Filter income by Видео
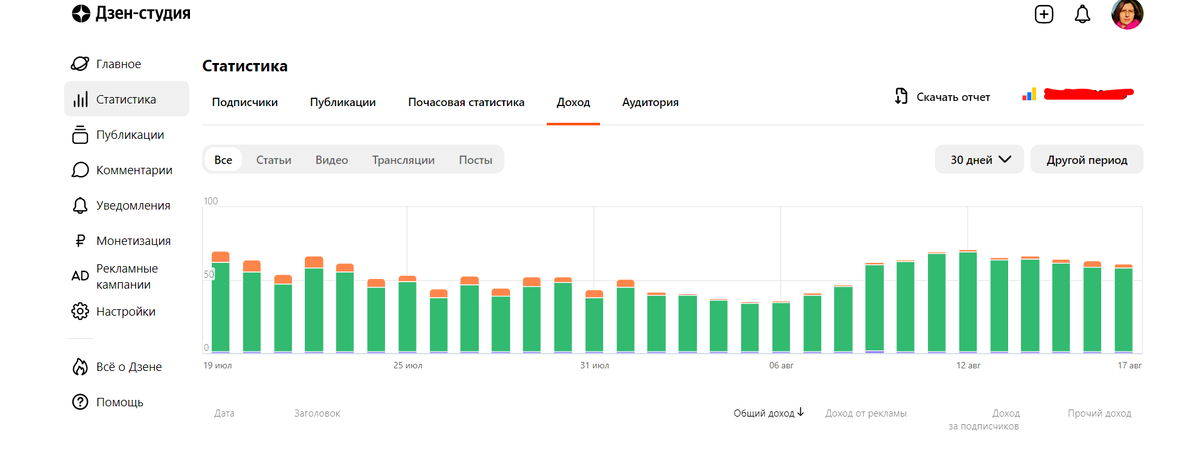 click(x=332, y=160)
